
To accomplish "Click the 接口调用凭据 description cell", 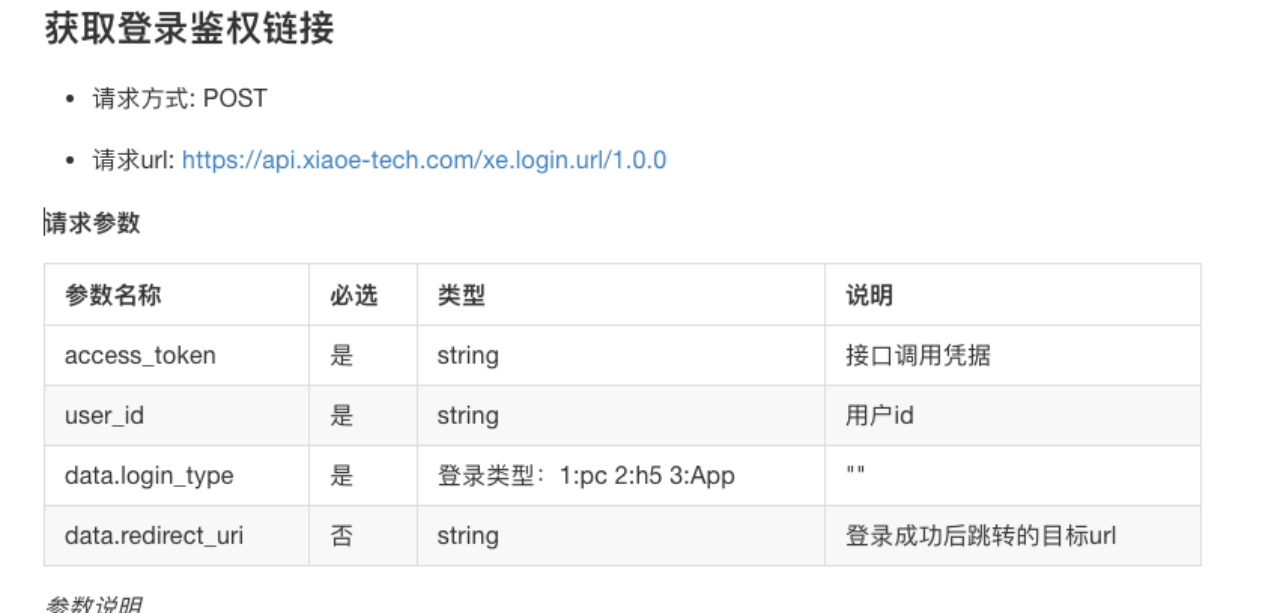I will click(918, 355).
